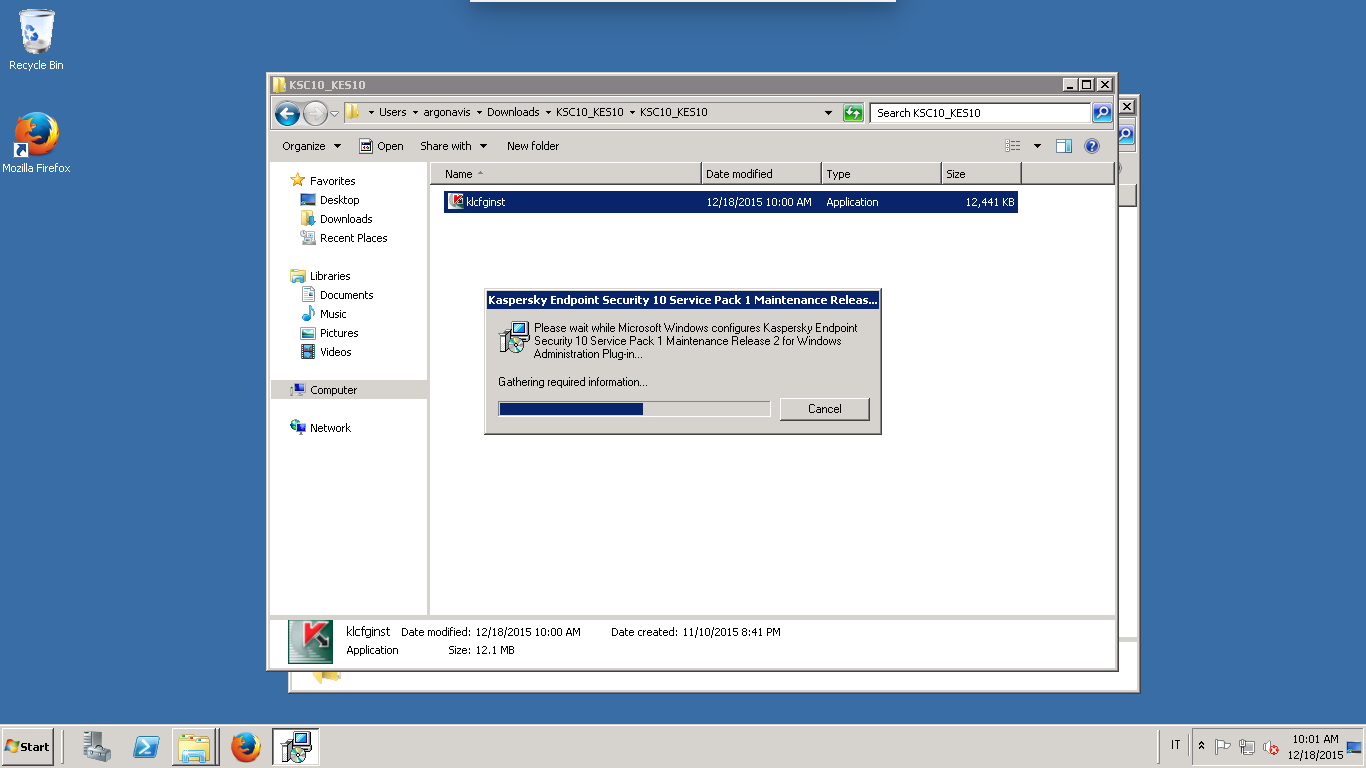The width and height of the screenshot is (1366, 768).
Task: Open the Videos library
Action: [x=335, y=352]
